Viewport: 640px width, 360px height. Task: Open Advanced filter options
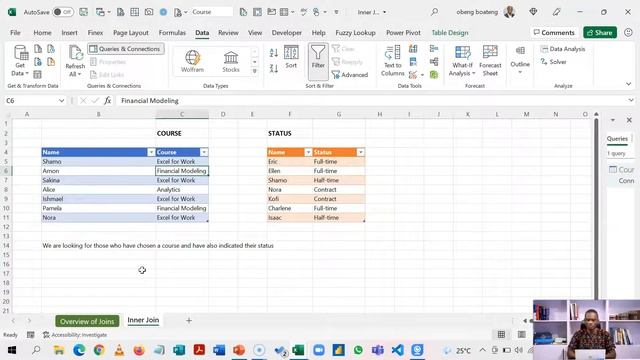click(350, 75)
